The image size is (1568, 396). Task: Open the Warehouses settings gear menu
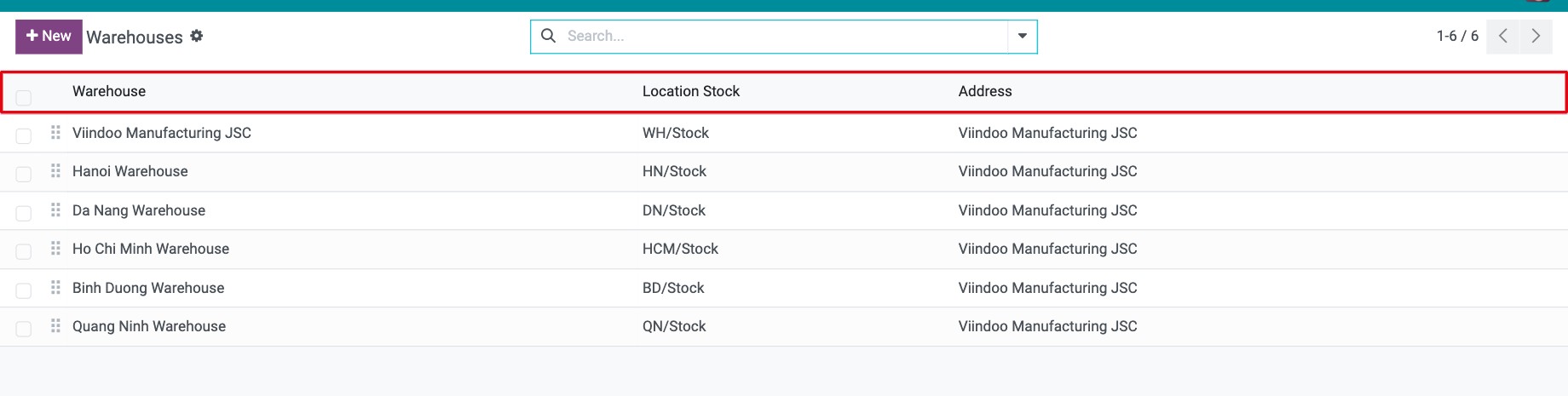pos(197,36)
